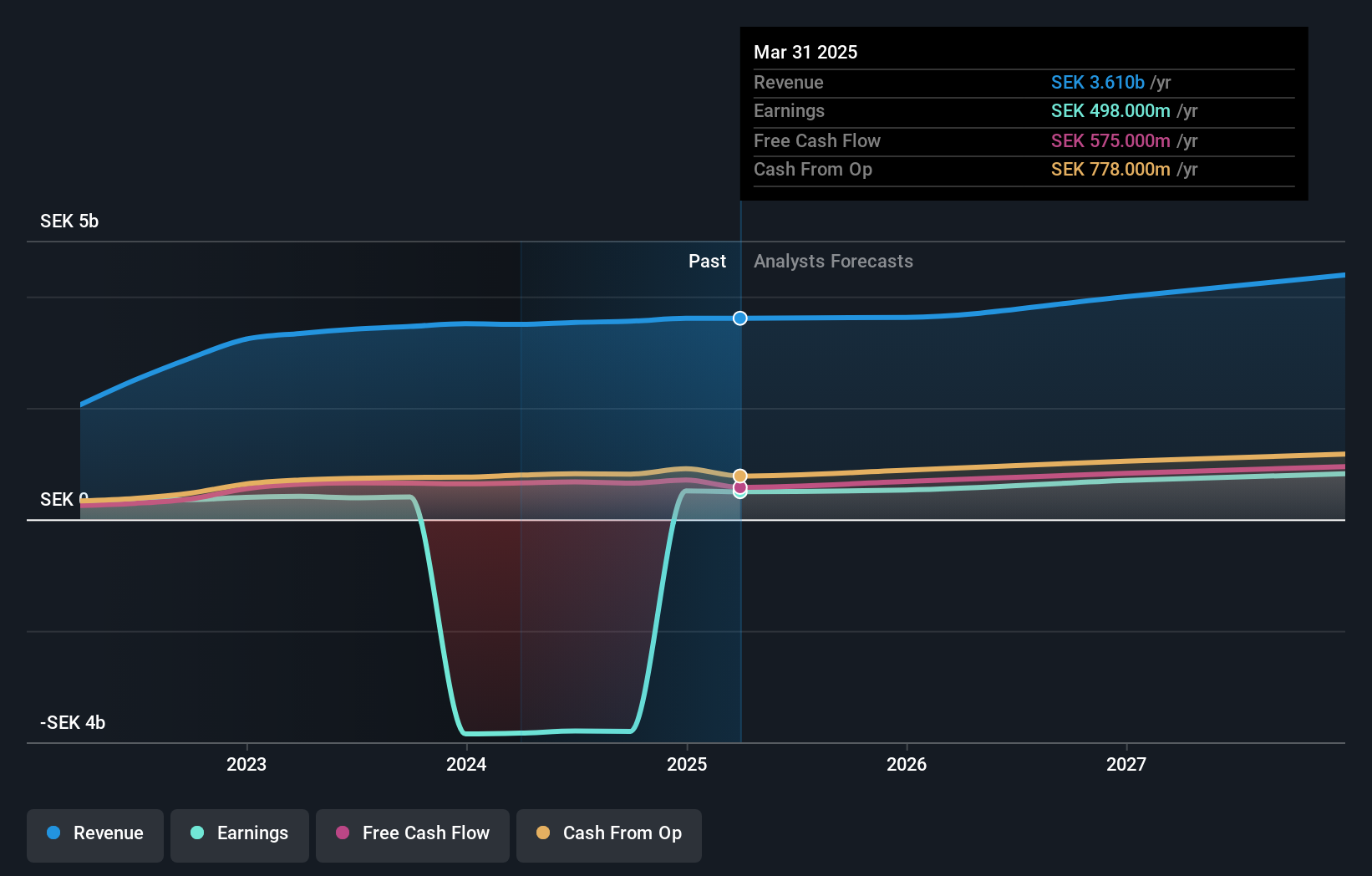This screenshot has height=876, width=1372.
Task: Click the 'Mar 31 2025' tooltip date
Action: pos(805,52)
